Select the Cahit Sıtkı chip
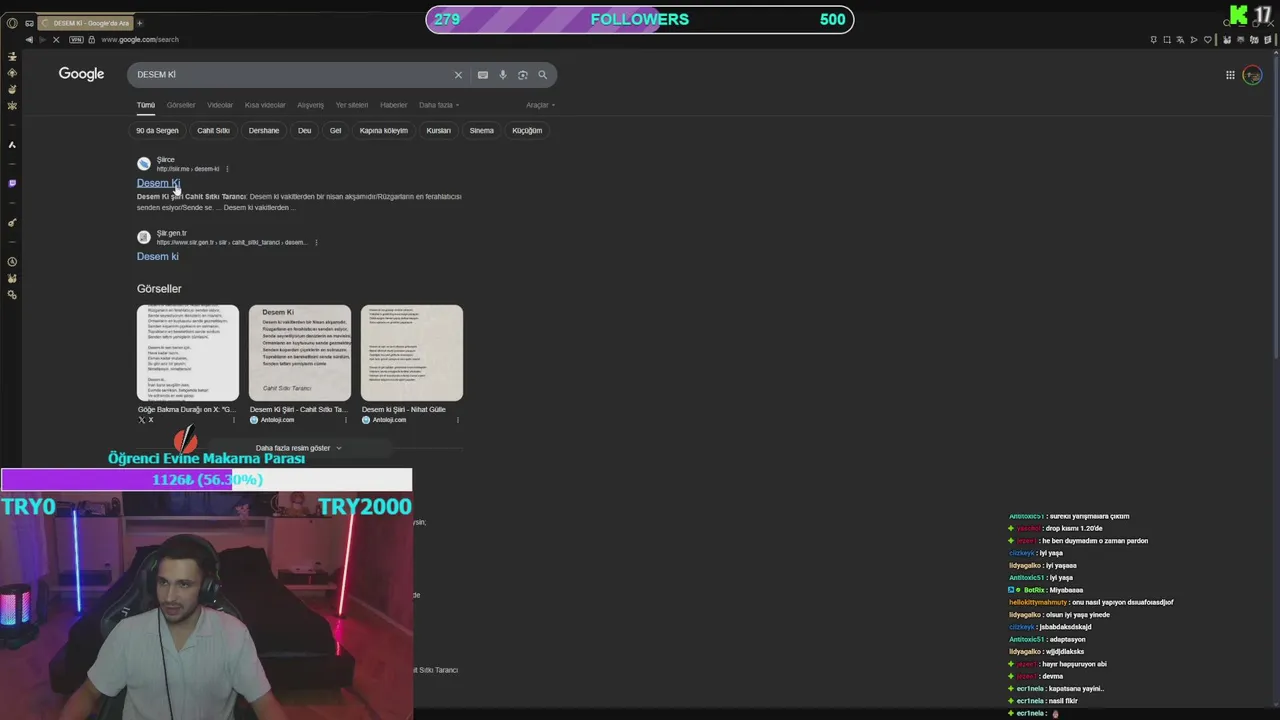The width and height of the screenshot is (1280, 720). tap(213, 130)
